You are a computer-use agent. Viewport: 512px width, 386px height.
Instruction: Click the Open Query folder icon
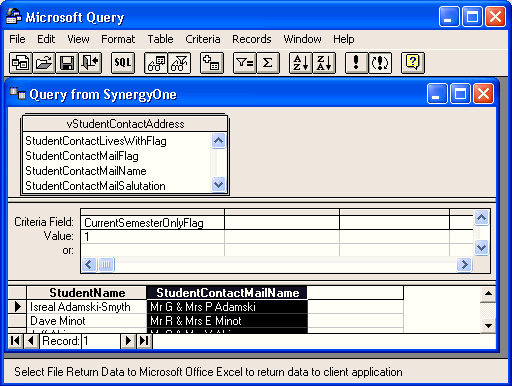click(44, 63)
